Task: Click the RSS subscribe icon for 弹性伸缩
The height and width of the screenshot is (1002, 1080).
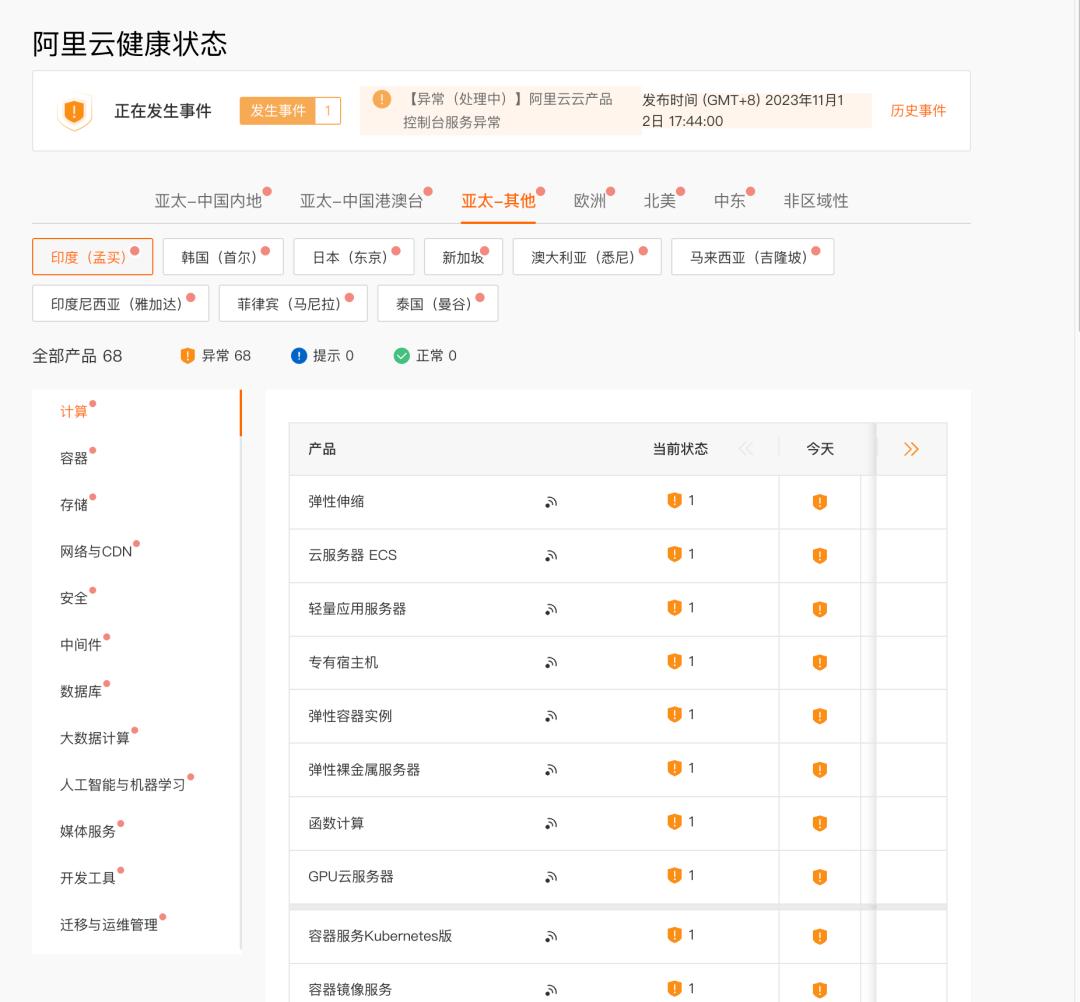Action: [551, 502]
